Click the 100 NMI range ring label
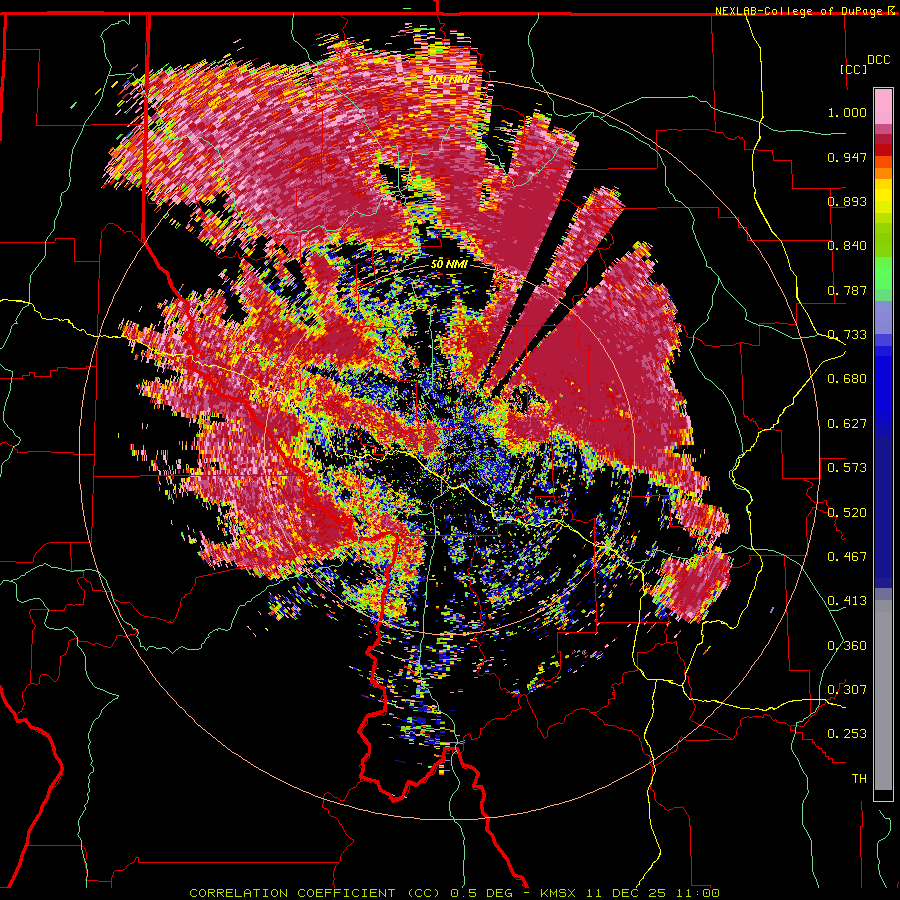This screenshot has width=900, height=900. (x=449, y=79)
